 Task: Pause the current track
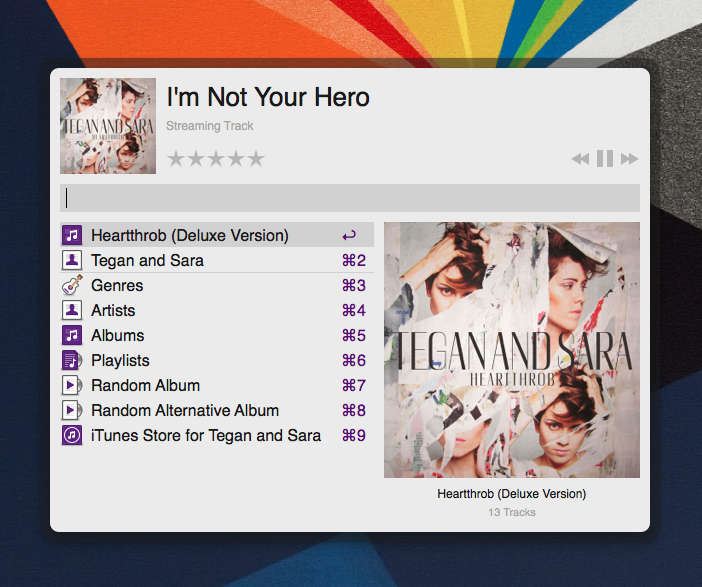point(605,159)
